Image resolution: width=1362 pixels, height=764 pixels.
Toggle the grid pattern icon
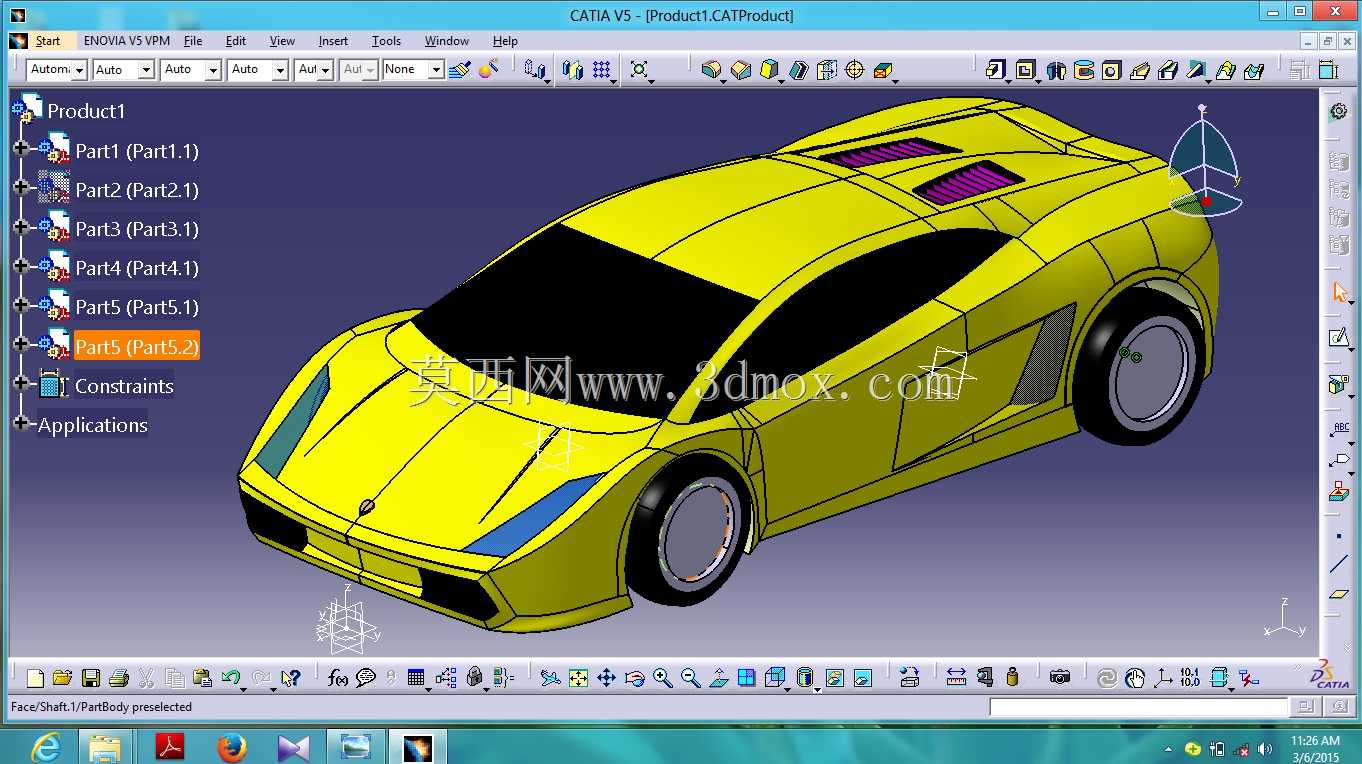pyautogui.click(x=601, y=69)
